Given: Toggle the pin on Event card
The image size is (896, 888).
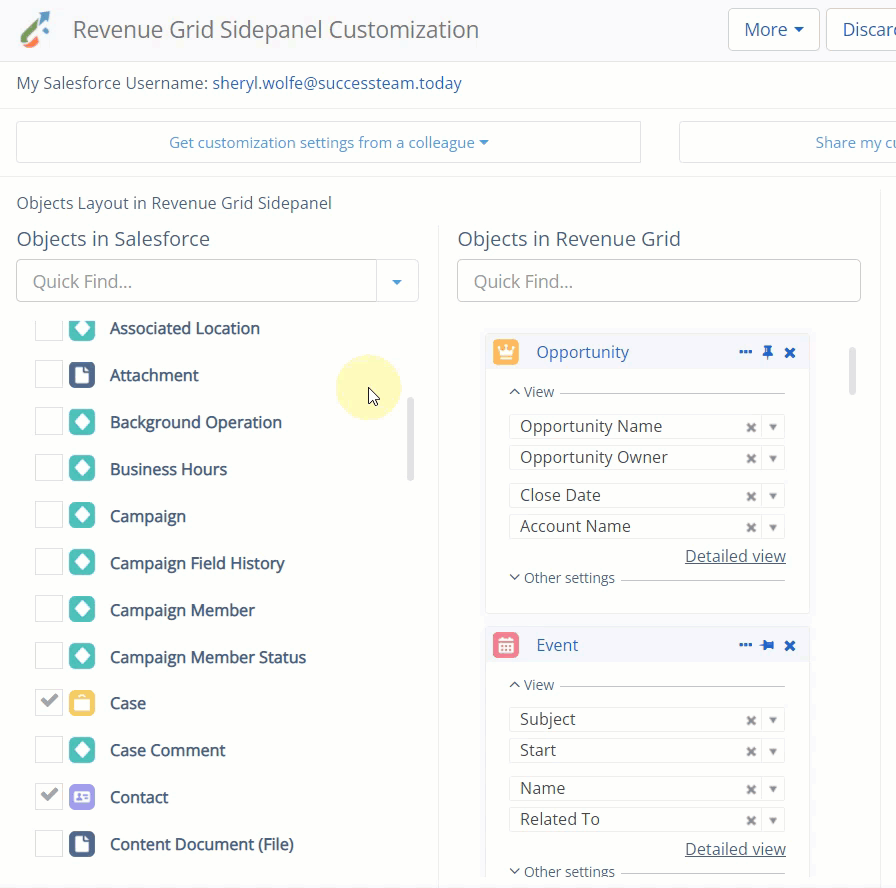Looking at the screenshot, I should [767, 645].
